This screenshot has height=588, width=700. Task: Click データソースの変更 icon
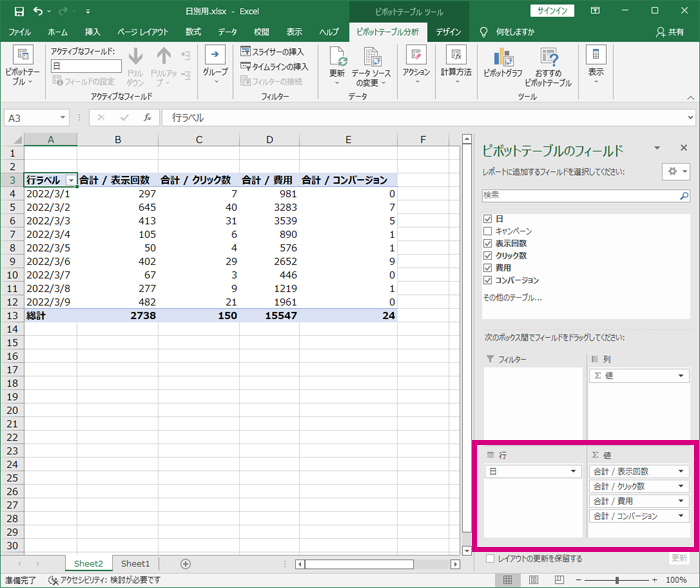point(373,57)
